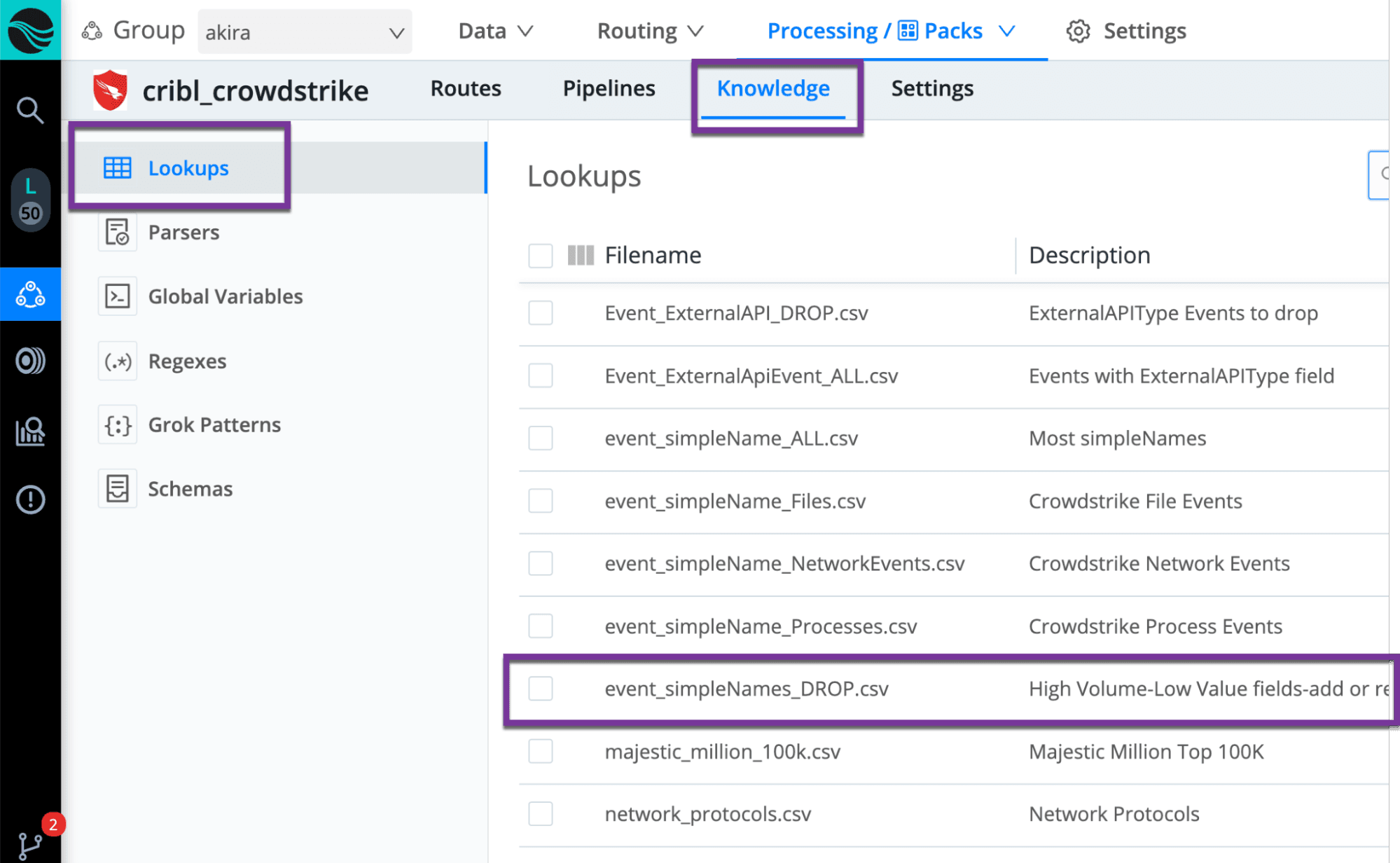The image size is (1400, 863).
Task: Open the worker groups icon in sidebar
Action: [x=30, y=294]
